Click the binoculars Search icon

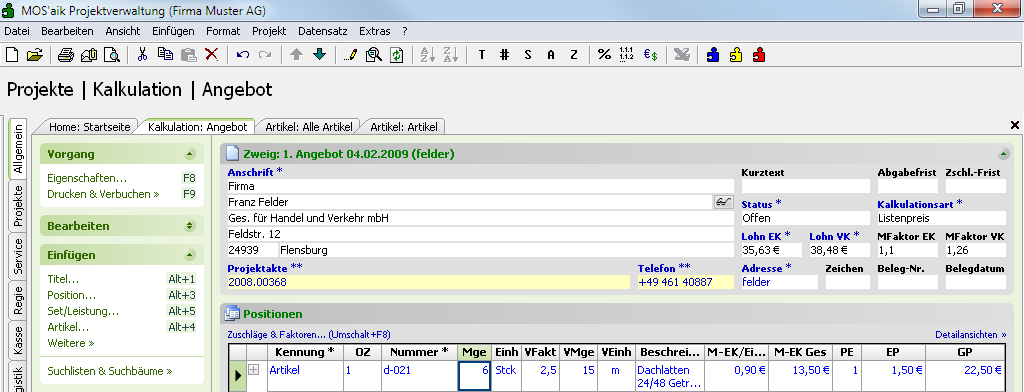374,55
